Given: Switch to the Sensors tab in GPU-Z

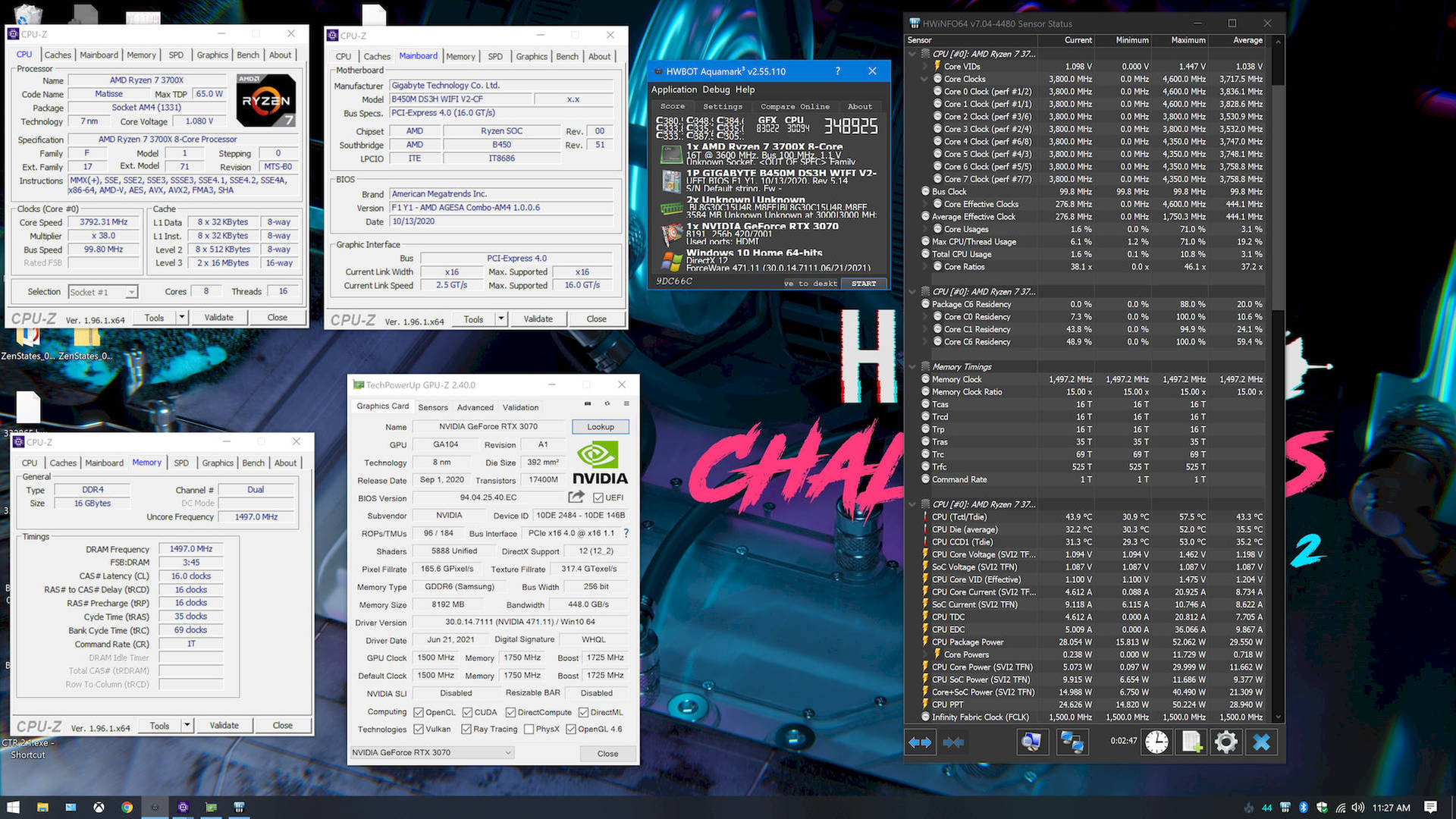Looking at the screenshot, I should pos(433,407).
